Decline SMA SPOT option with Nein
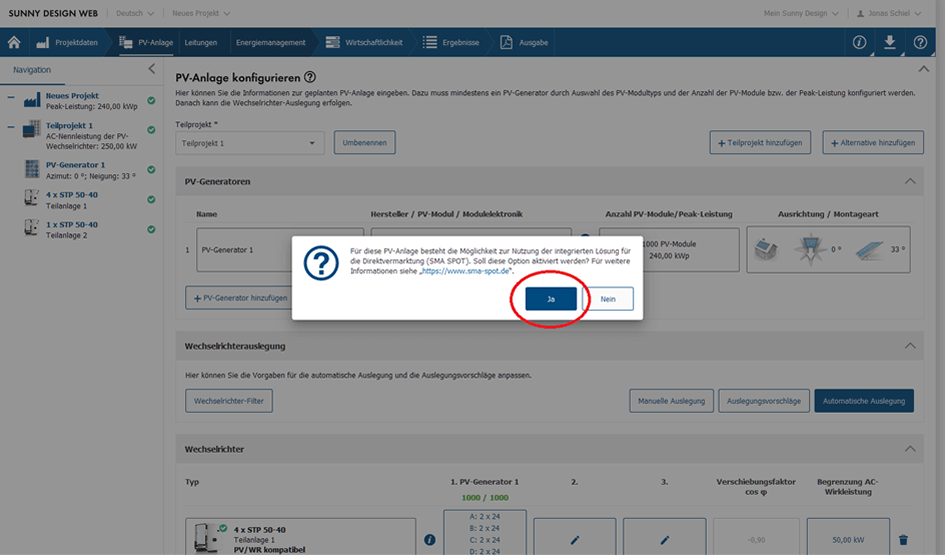 [x=608, y=298]
